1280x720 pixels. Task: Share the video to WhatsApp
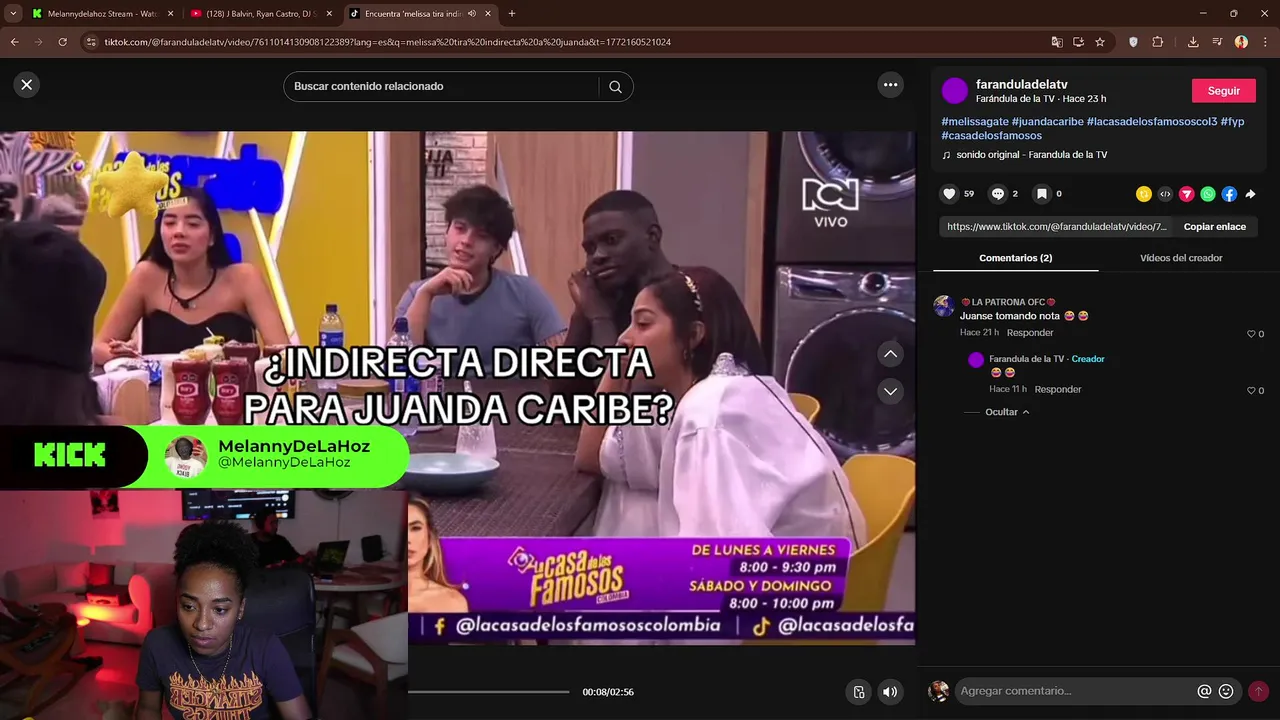[1208, 194]
